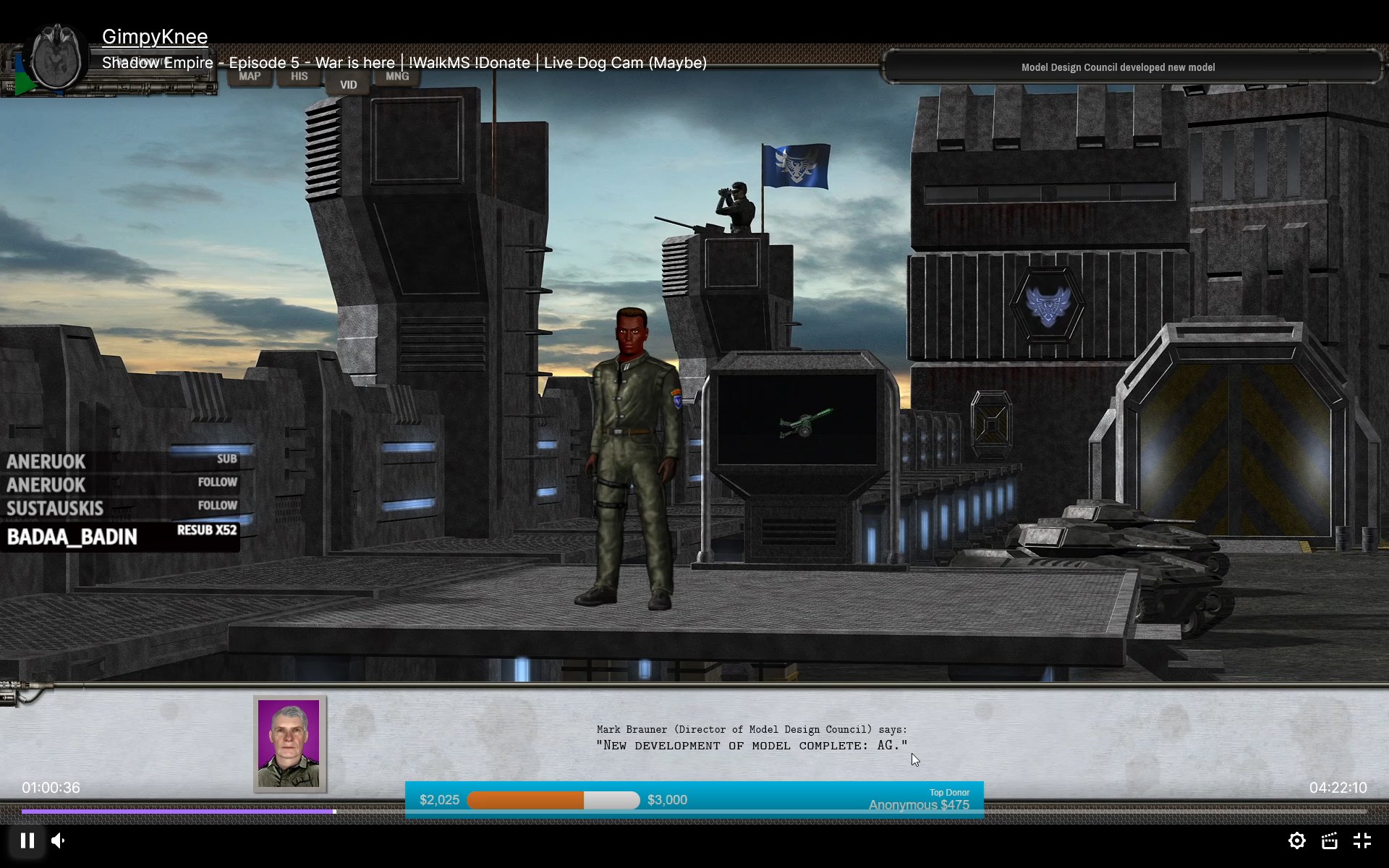Click the BADAA_BADIN resub alert
This screenshot has width=1389, height=868.
[120, 537]
